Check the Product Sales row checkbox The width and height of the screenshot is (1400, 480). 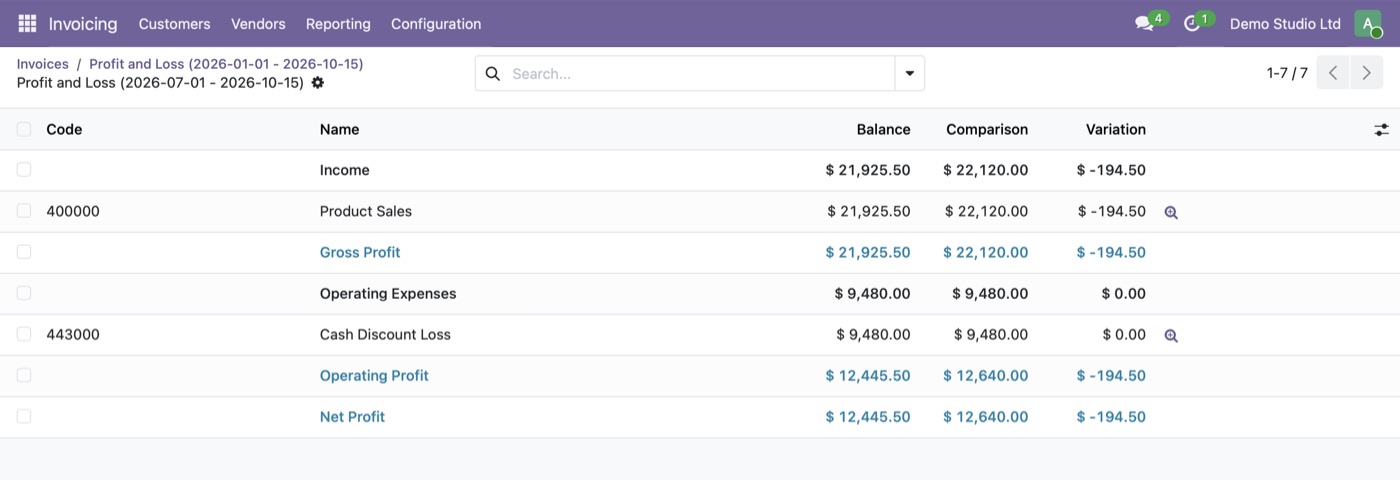pos(24,211)
